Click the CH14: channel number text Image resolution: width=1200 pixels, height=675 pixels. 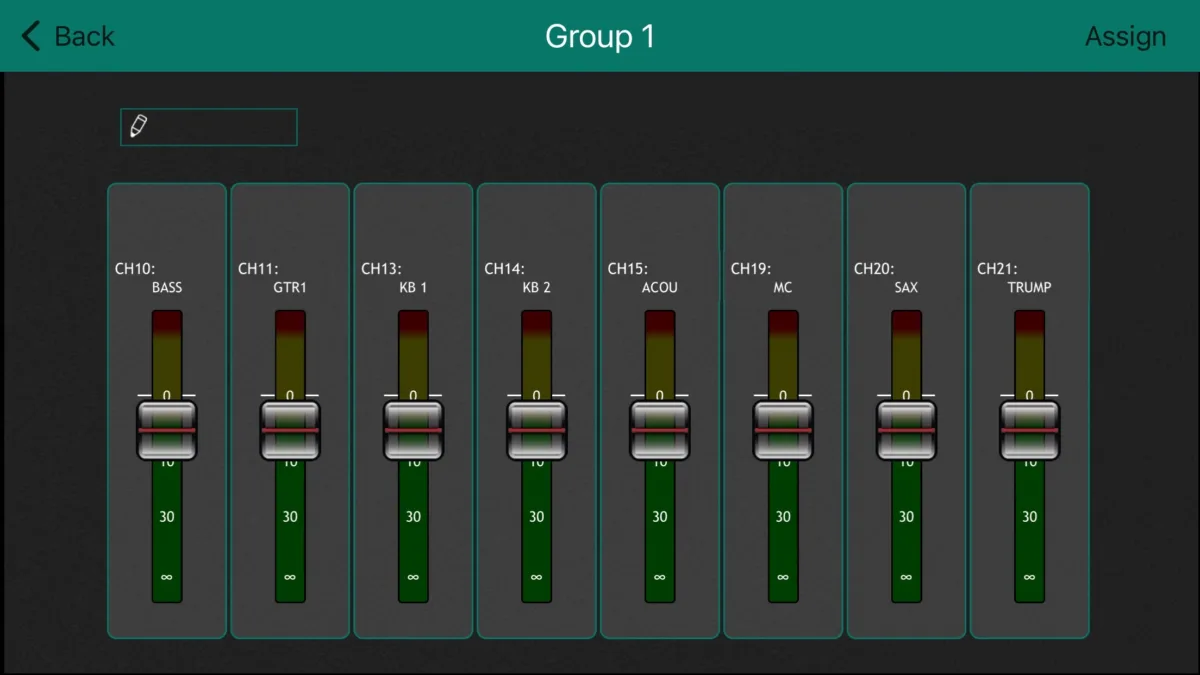click(505, 269)
